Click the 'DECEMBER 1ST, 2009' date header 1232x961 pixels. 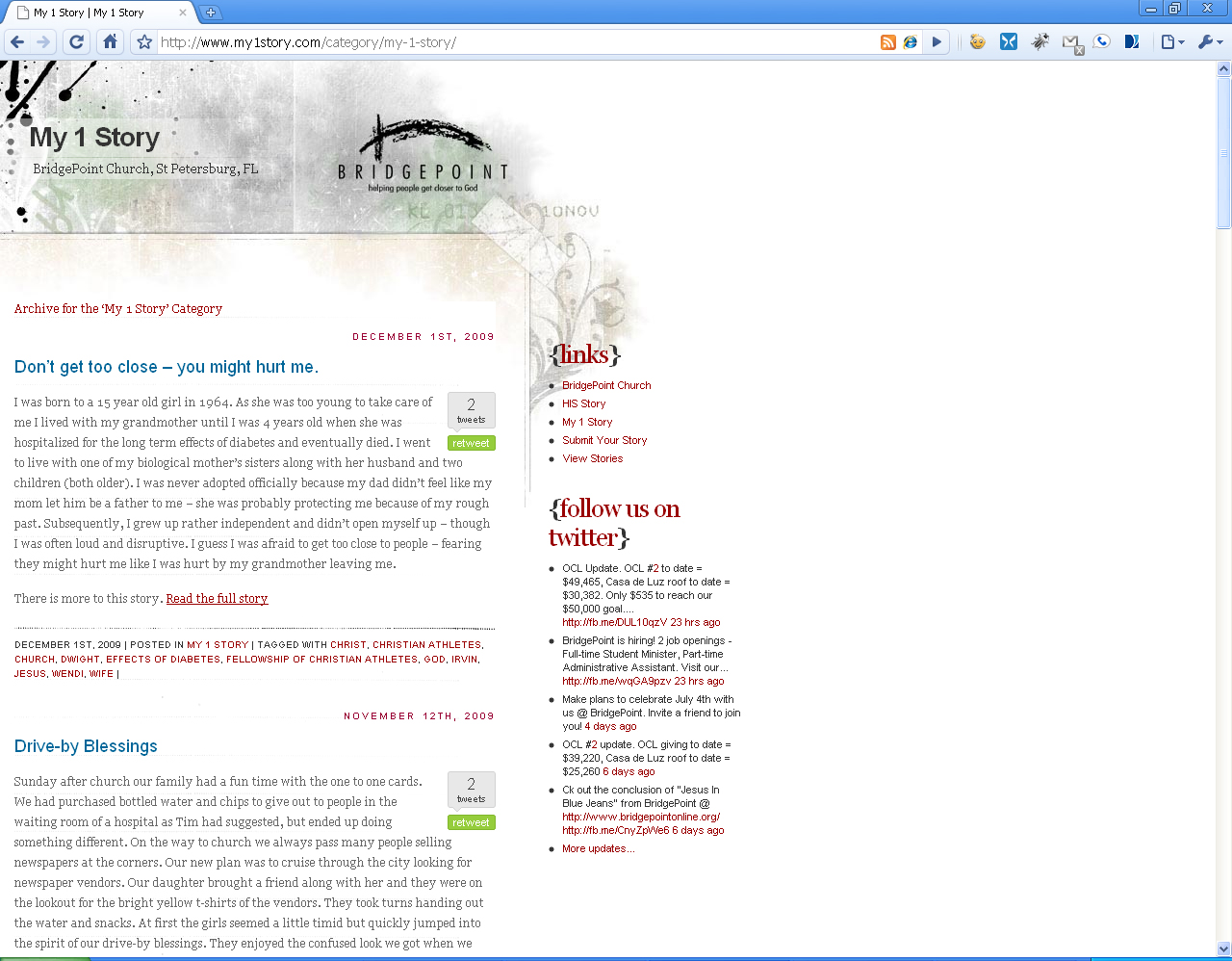coord(423,337)
